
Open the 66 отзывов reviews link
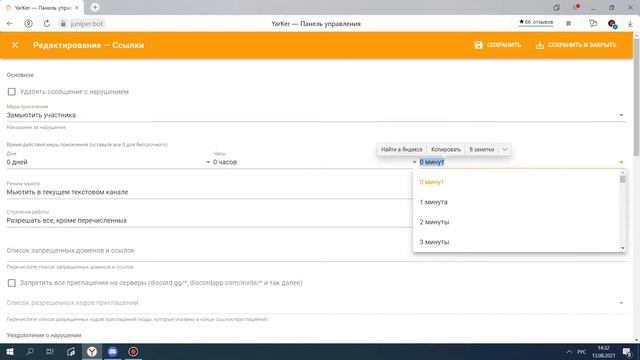pos(536,22)
